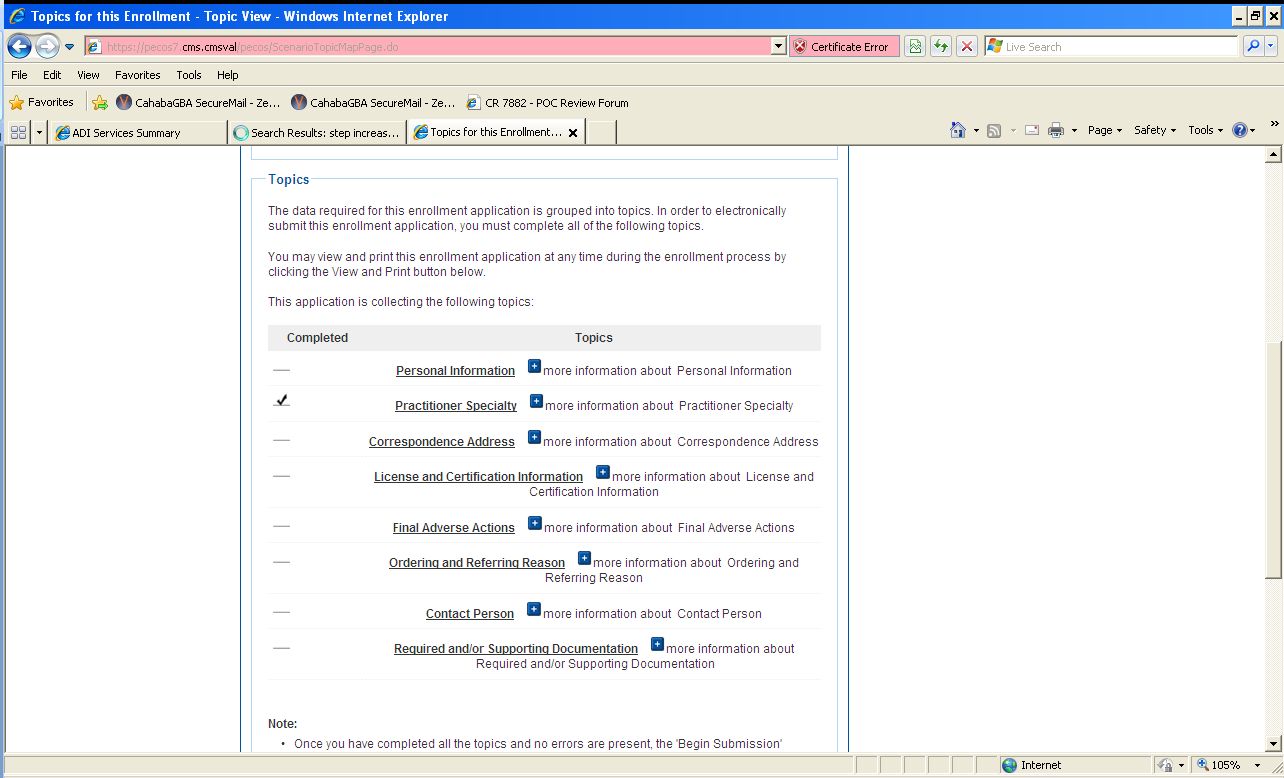
Task: Click the RSS feeds icon
Action: 994,130
